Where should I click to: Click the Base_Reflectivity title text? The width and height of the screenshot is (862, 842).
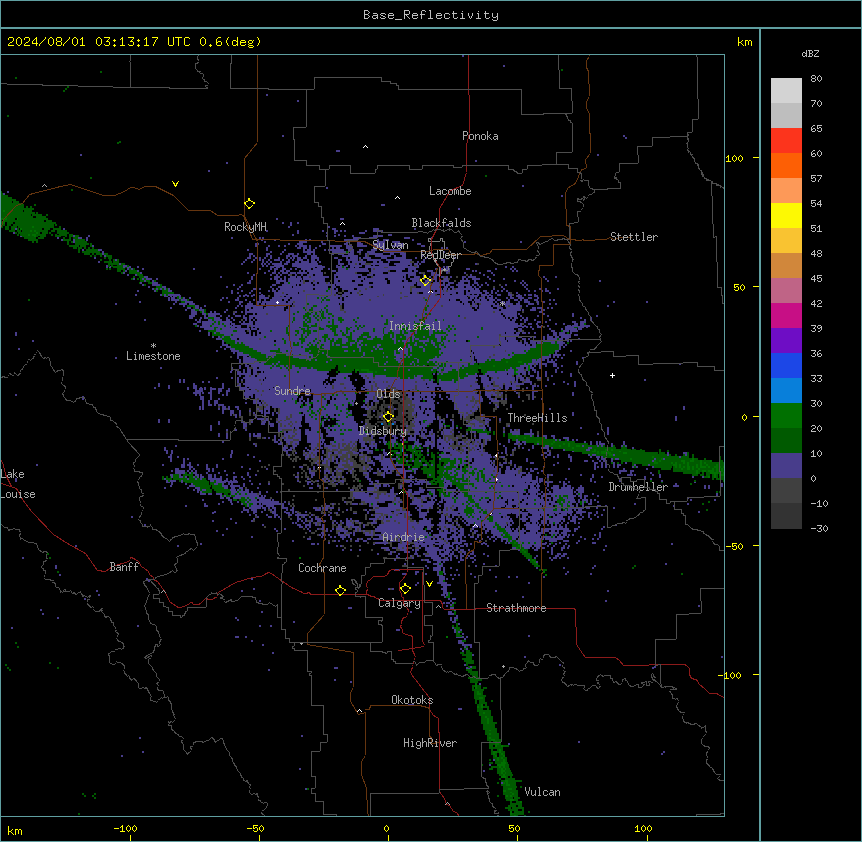click(431, 15)
